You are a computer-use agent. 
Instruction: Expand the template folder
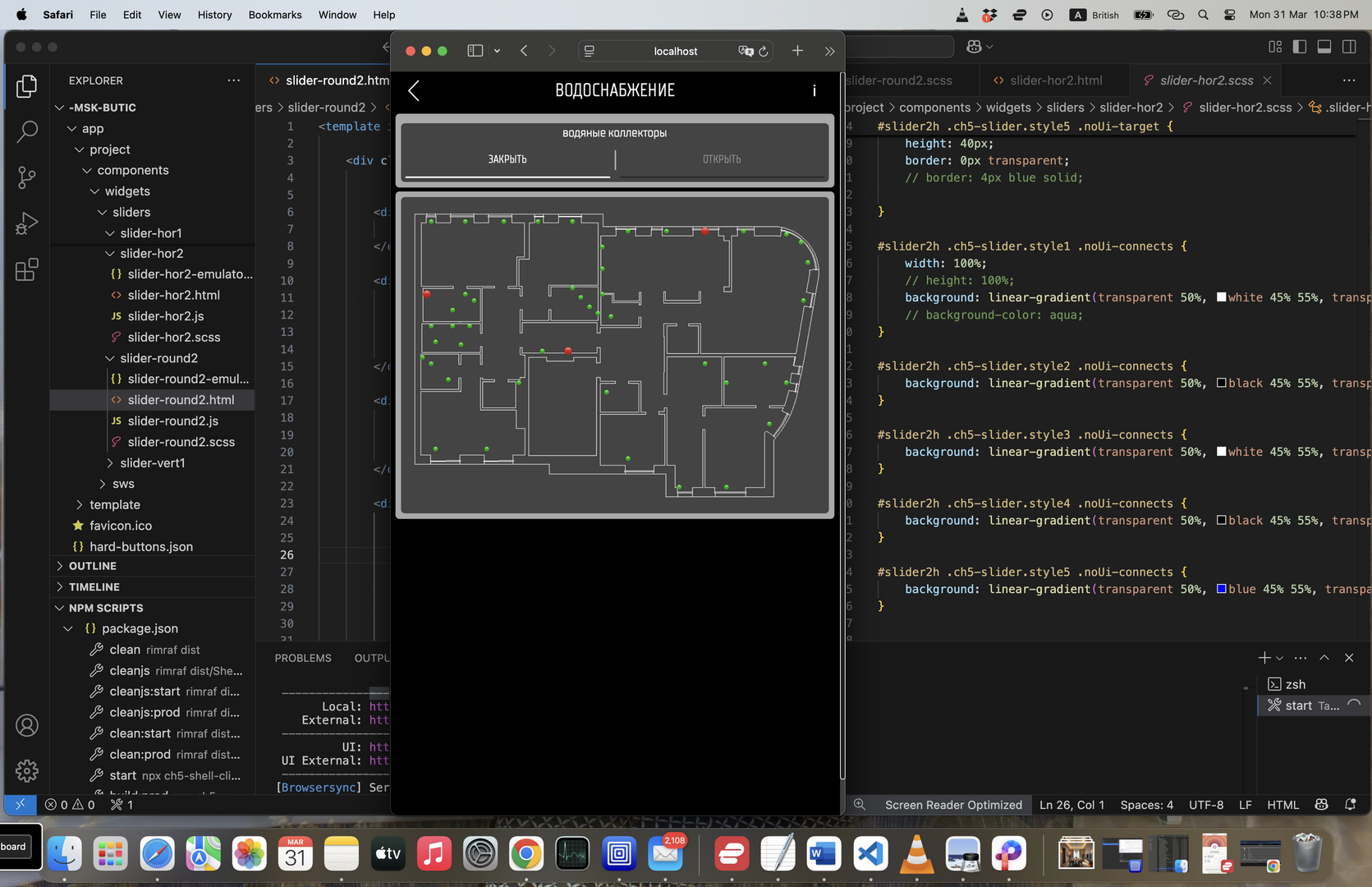coord(80,505)
